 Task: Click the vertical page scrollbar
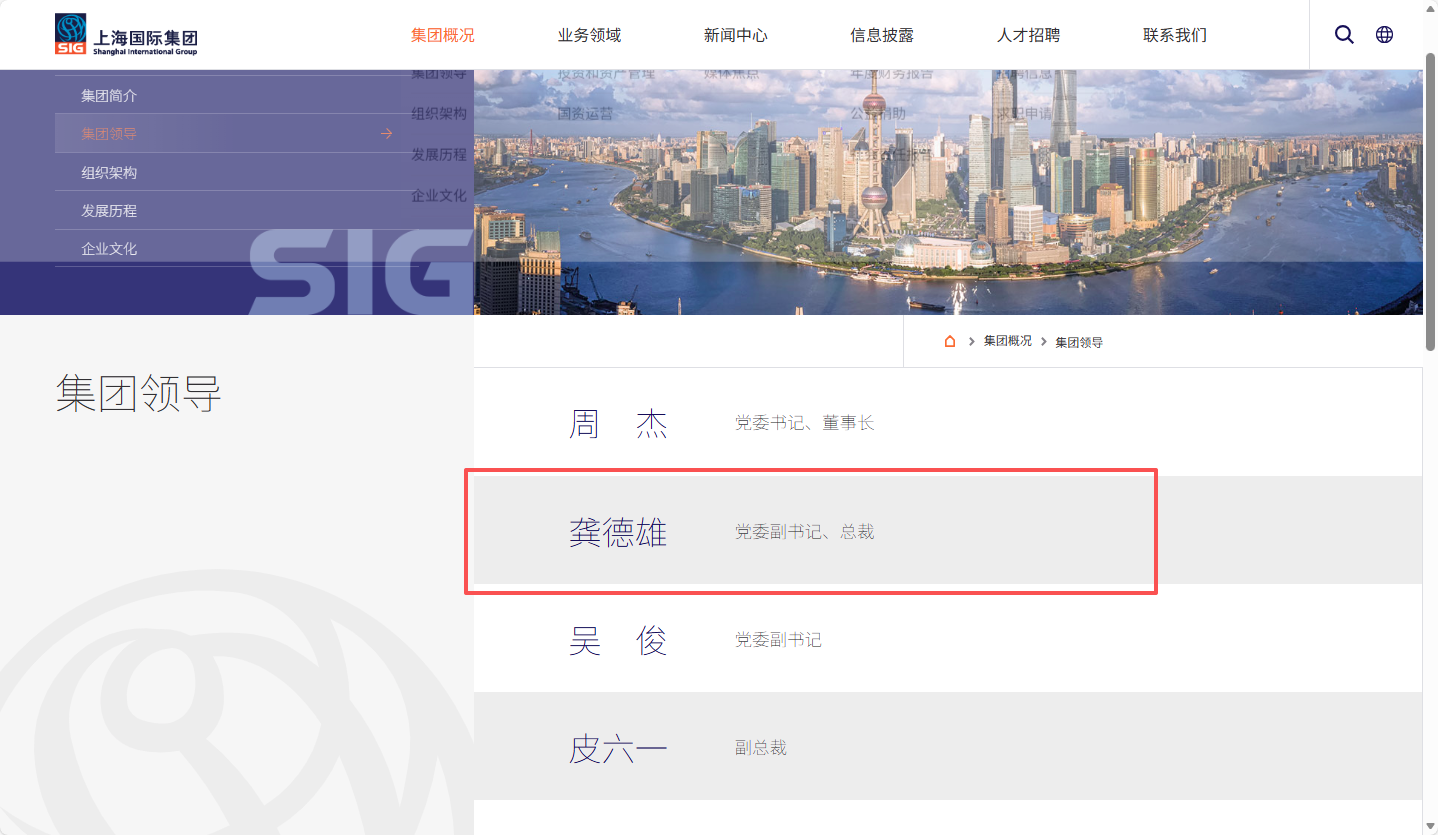point(1430,200)
